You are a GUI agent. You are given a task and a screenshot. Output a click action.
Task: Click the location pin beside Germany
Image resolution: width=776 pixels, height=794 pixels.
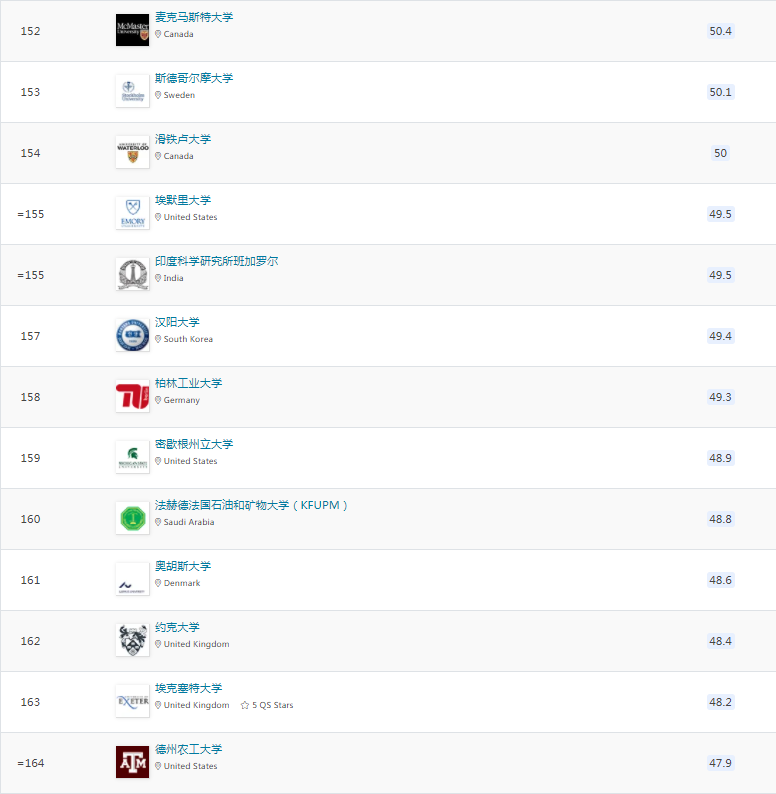tap(158, 400)
